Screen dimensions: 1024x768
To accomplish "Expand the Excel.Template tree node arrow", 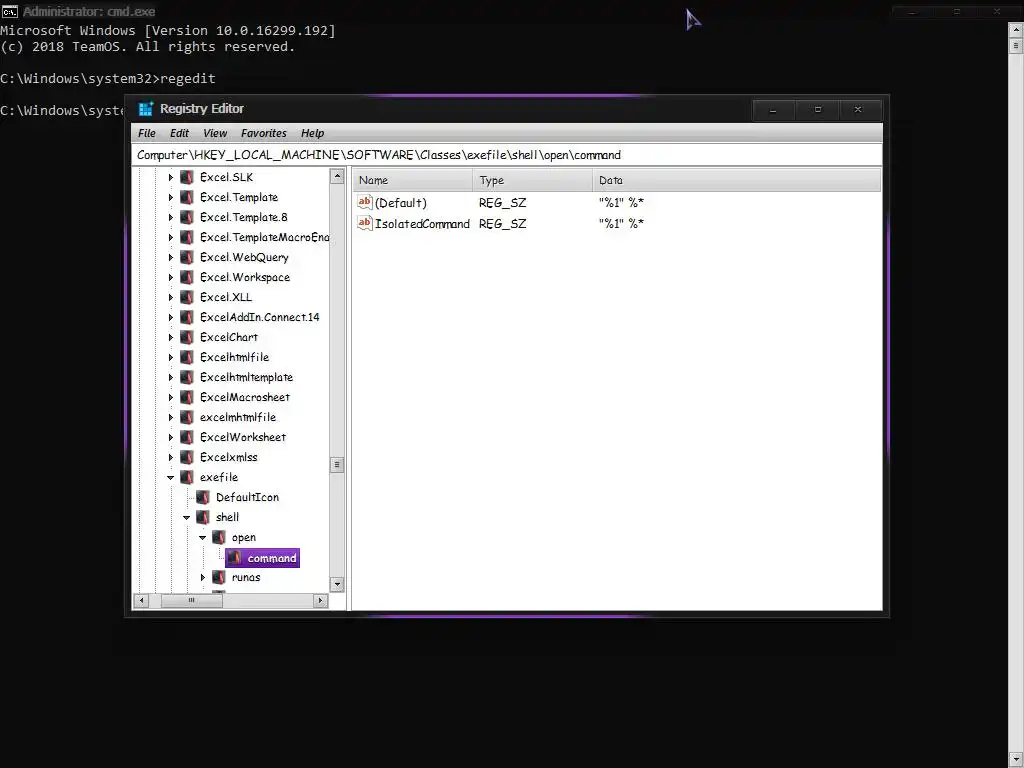I will pos(170,197).
